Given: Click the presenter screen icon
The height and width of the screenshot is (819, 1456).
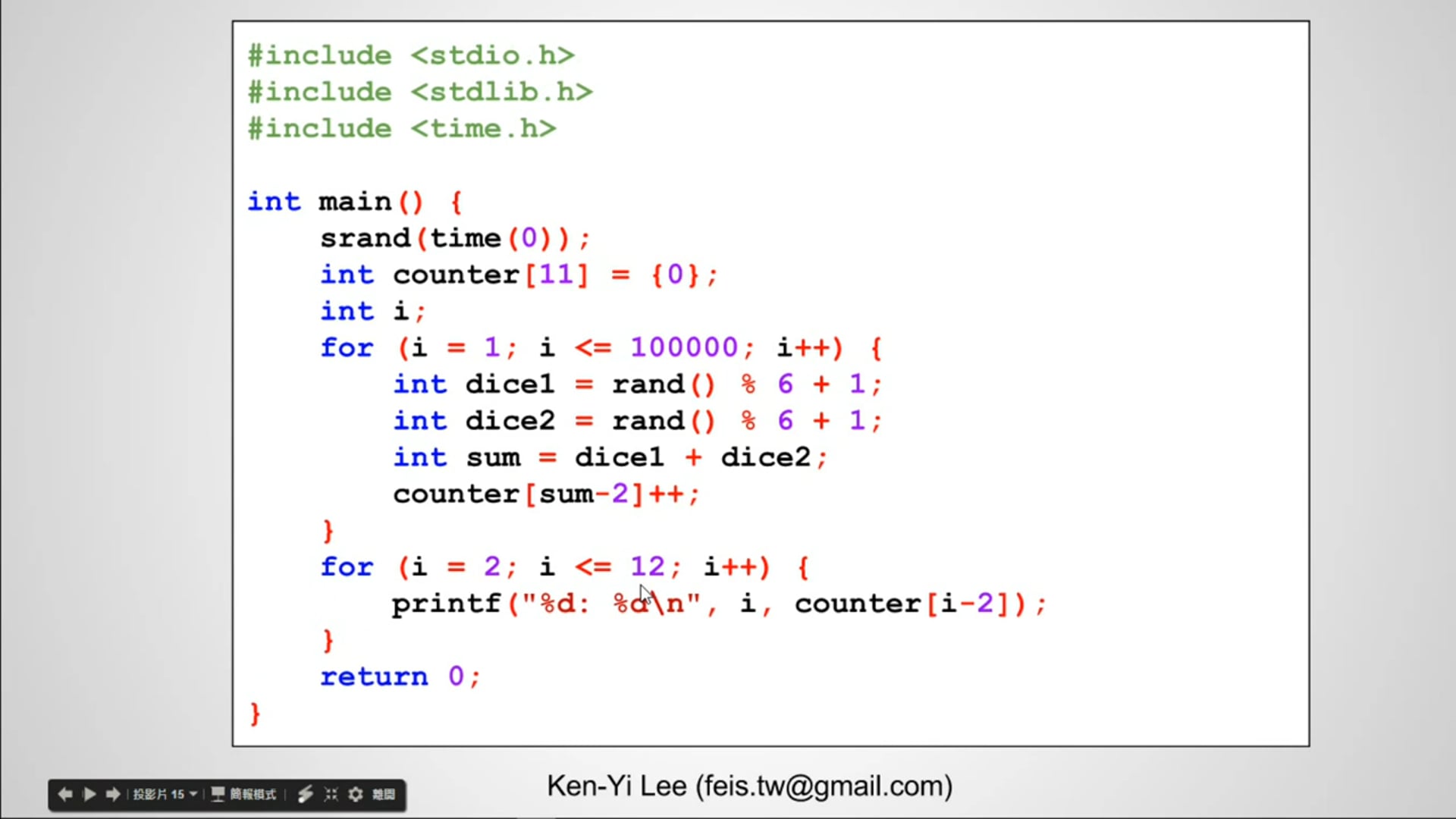Looking at the screenshot, I should point(218,794).
